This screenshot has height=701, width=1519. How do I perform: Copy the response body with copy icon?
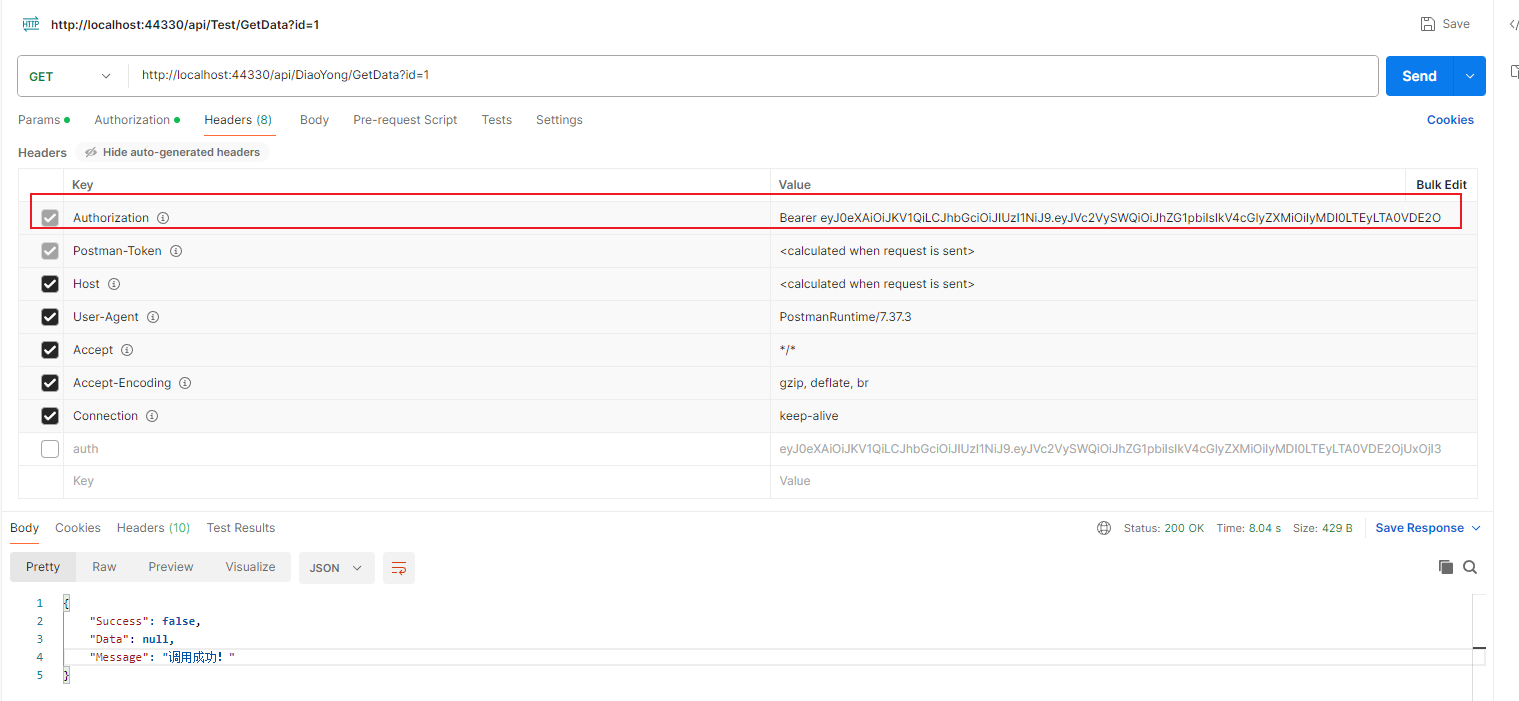(x=1445, y=566)
